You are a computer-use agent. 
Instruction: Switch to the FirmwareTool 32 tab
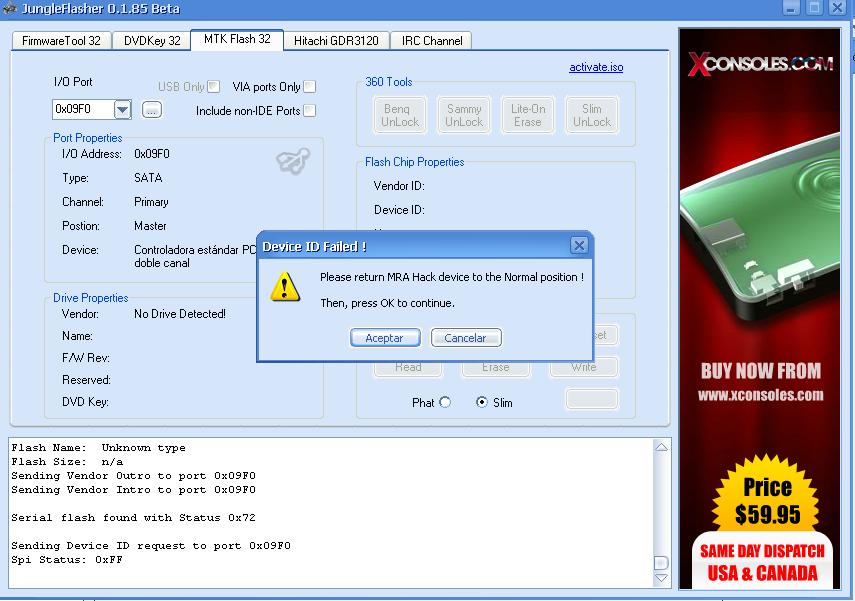coord(61,41)
